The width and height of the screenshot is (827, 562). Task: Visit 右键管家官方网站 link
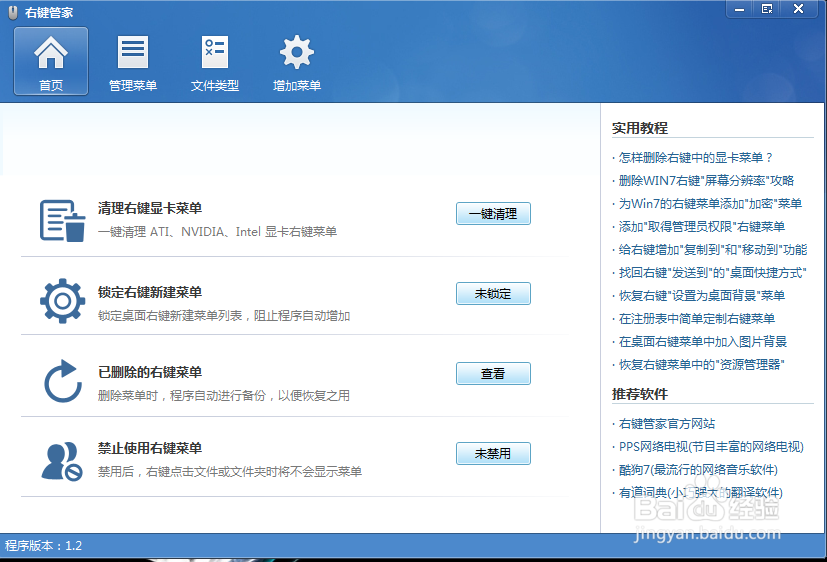(667, 424)
